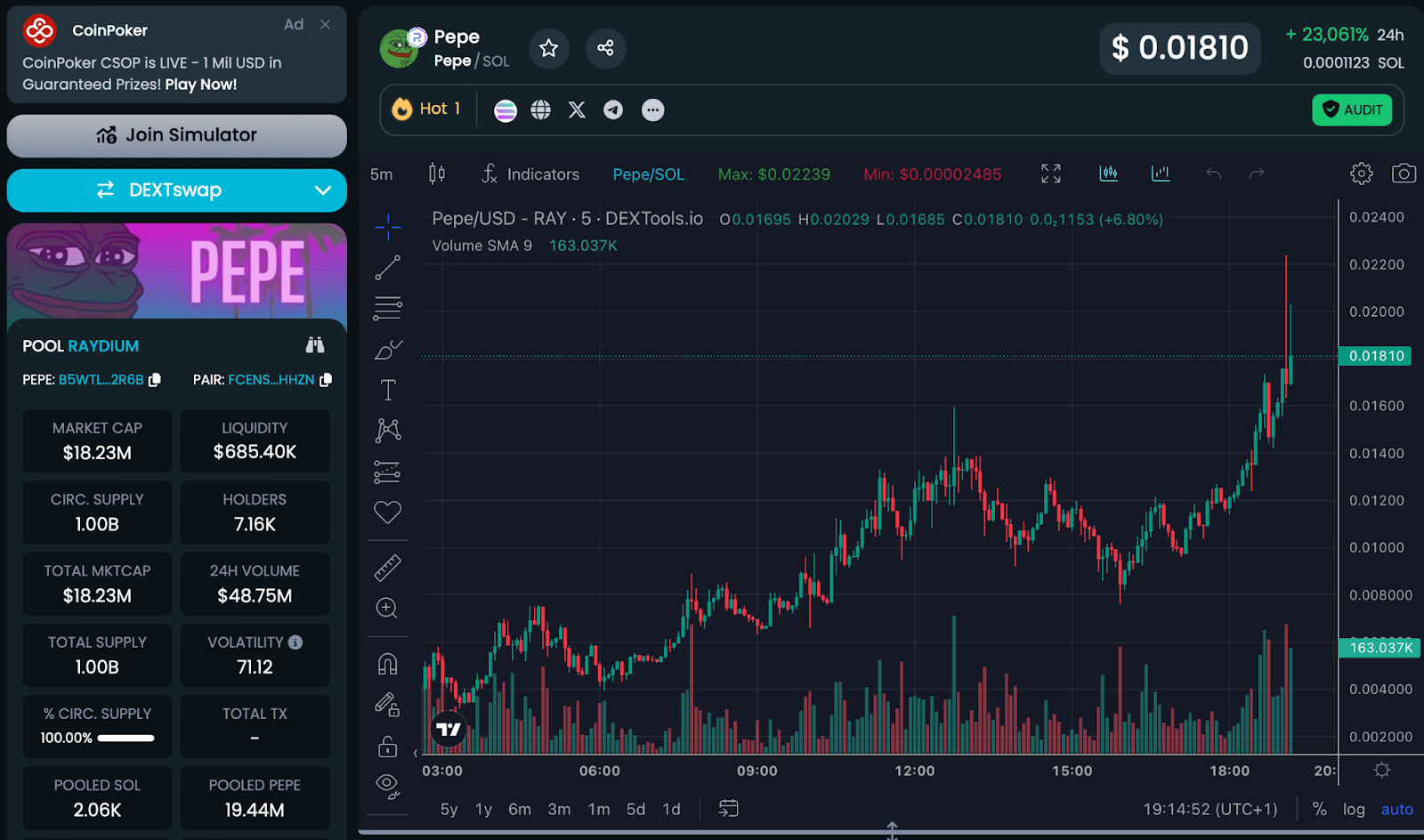The height and width of the screenshot is (840, 1424).
Task: Click the Hot 1 ranking badge
Action: tap(427, 109)
